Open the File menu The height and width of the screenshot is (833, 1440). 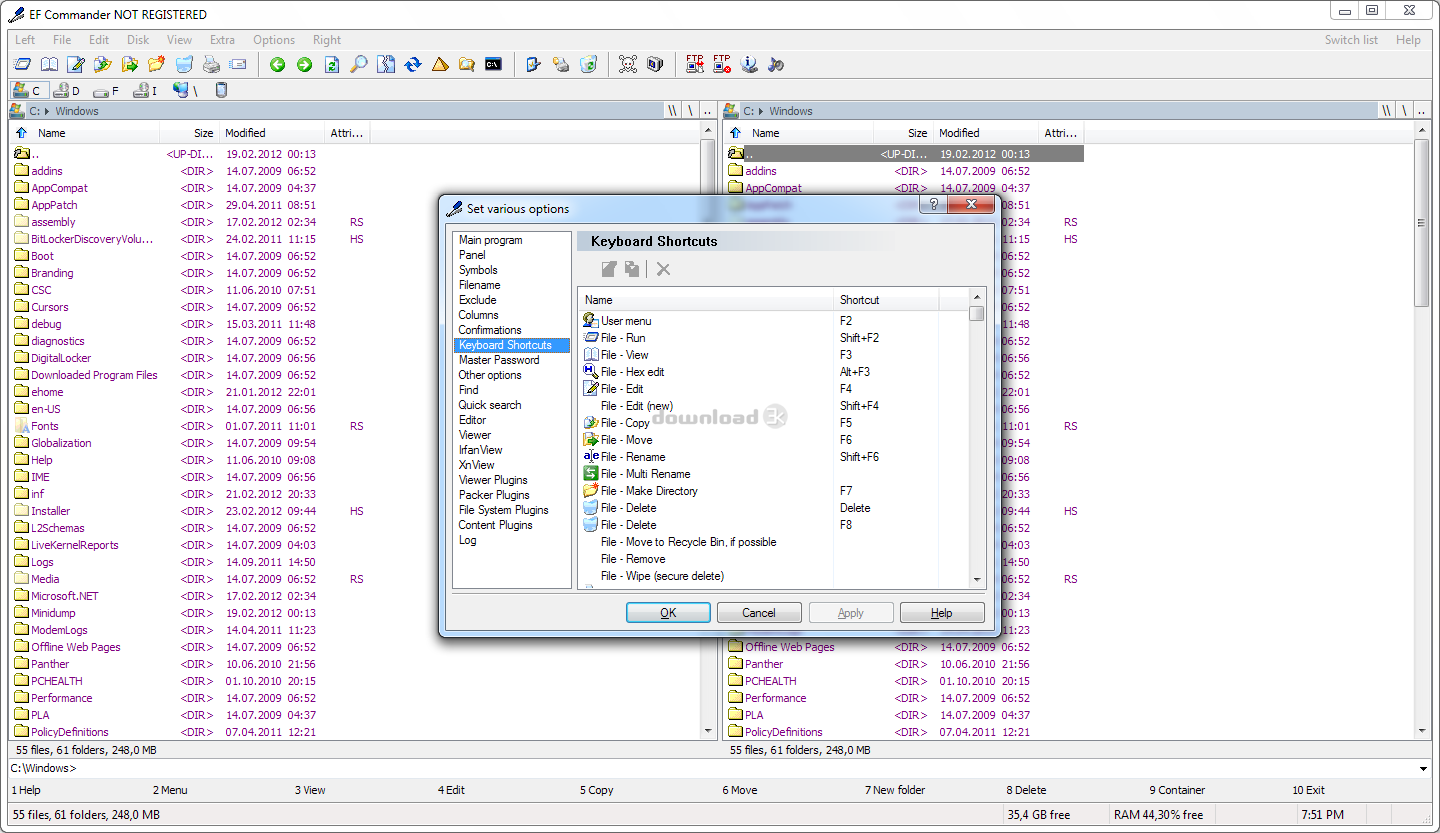coord(62,40)
